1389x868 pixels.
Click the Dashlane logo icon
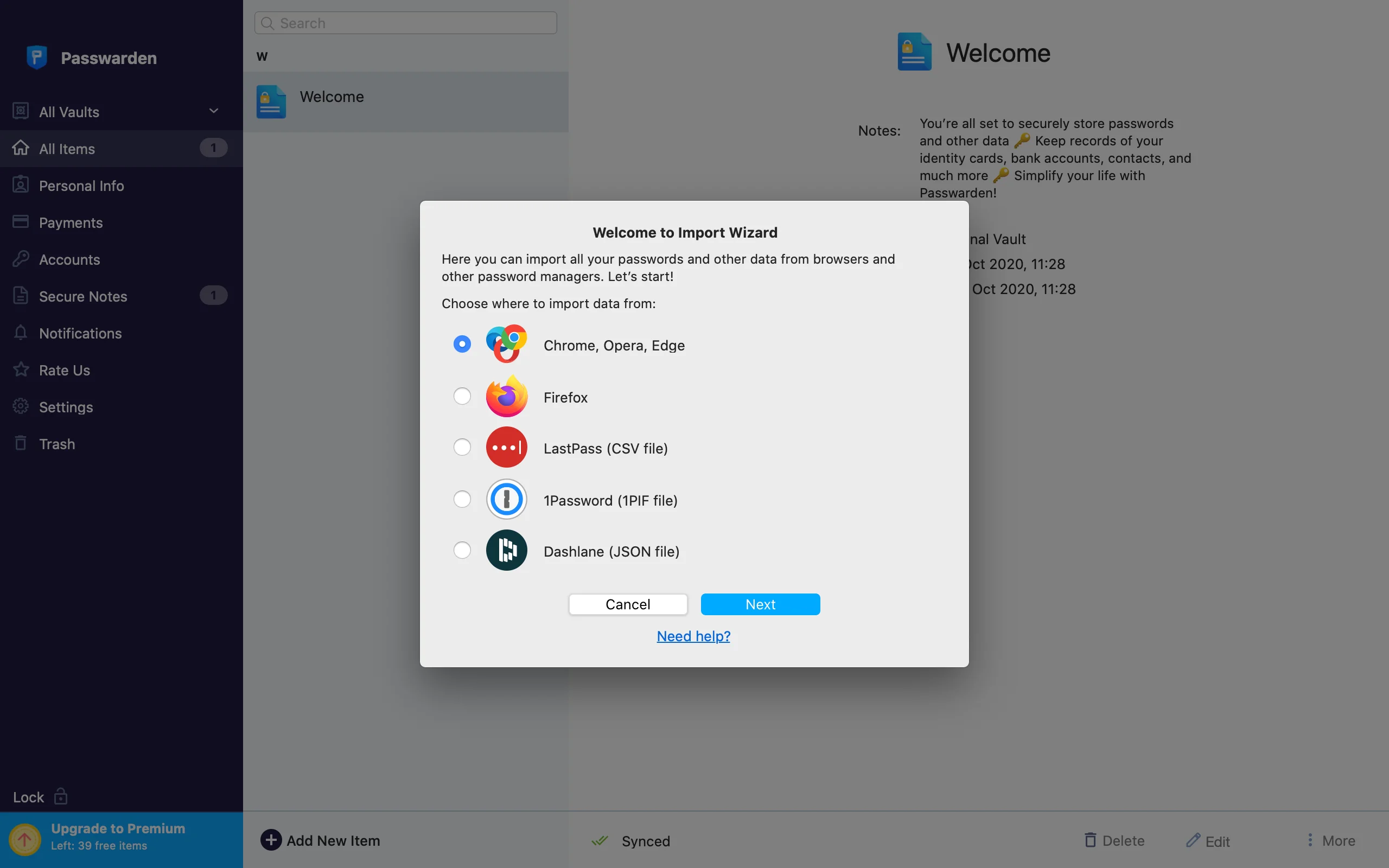point(506,550)
